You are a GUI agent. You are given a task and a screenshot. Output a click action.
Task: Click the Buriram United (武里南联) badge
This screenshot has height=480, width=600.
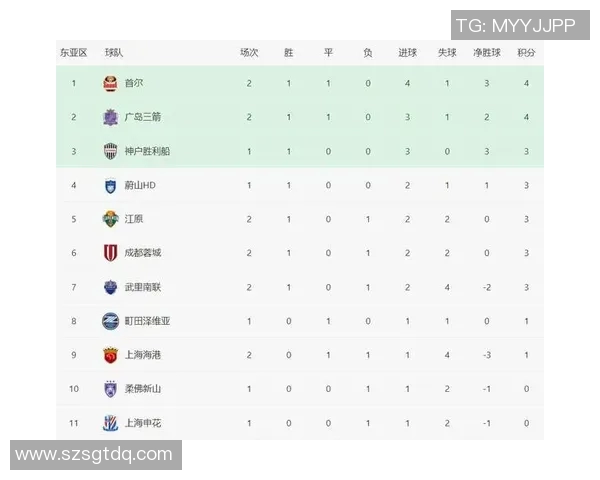(110, 288)
